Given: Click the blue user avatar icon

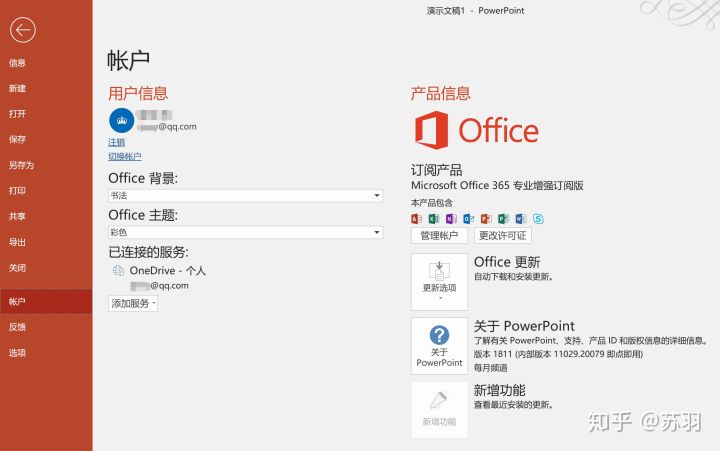Looking at the screenshot, I should [122, 120].
